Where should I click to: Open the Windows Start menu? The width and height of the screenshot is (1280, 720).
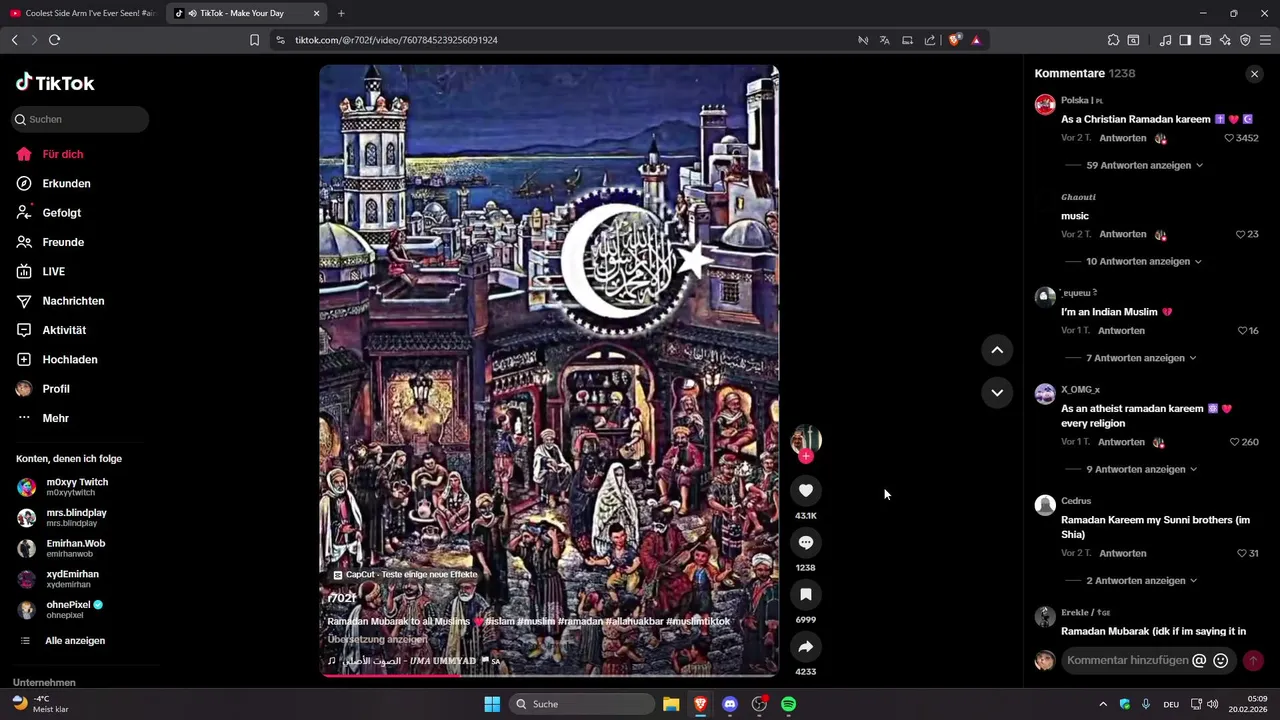click(x=492, y=704)
